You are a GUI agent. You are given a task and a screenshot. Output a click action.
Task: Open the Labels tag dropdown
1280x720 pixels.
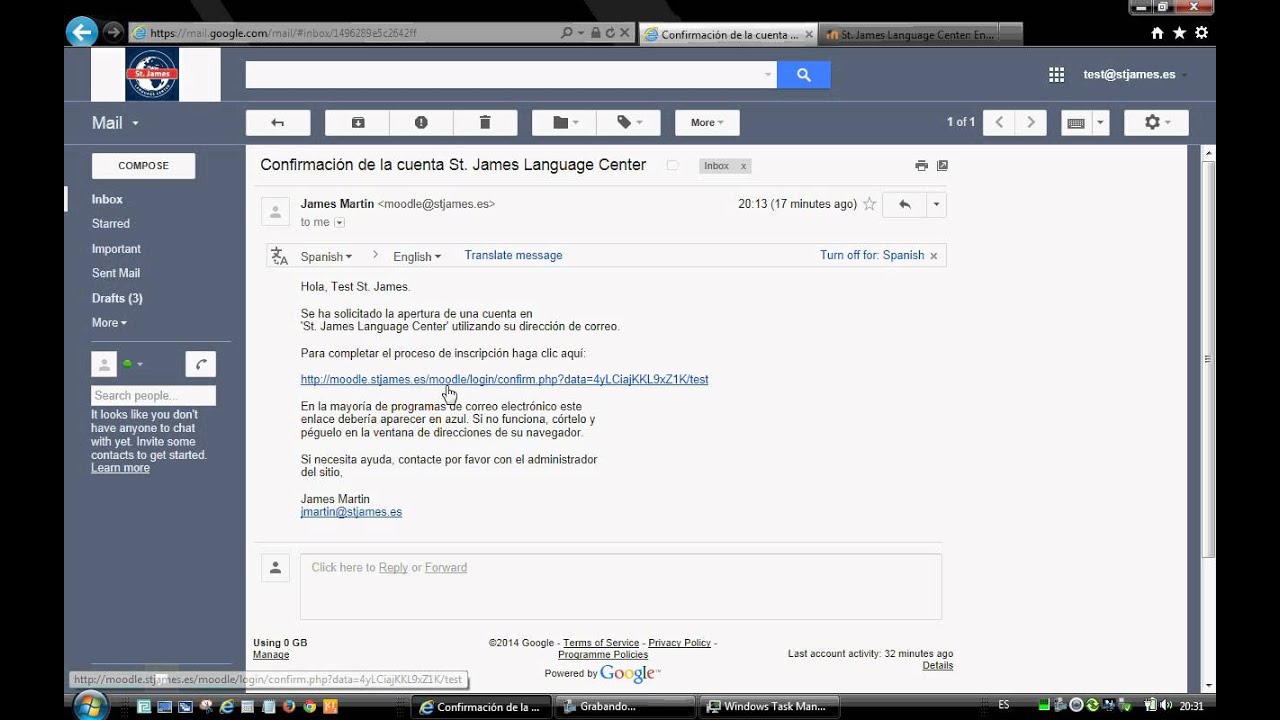(x=629, y=122)
